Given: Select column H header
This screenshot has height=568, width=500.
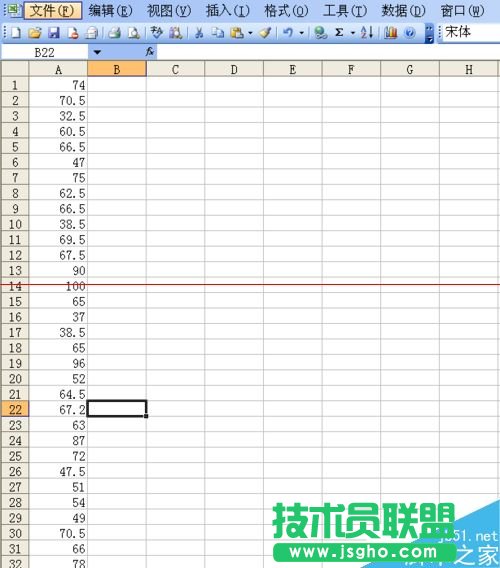Looking at the screenshot, I should coord(469,69).
